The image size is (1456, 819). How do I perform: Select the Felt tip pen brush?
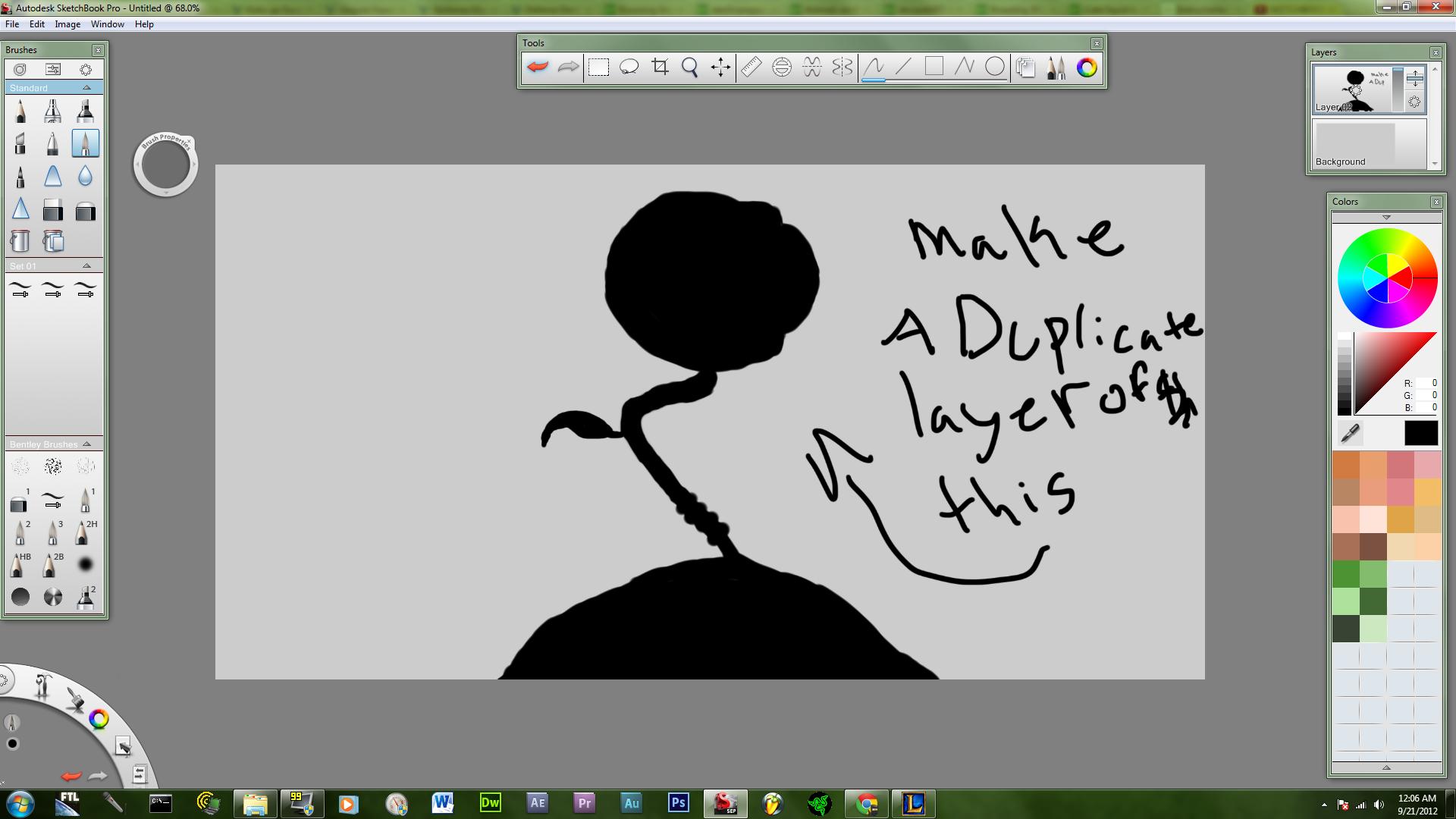(x=20, y=177)
